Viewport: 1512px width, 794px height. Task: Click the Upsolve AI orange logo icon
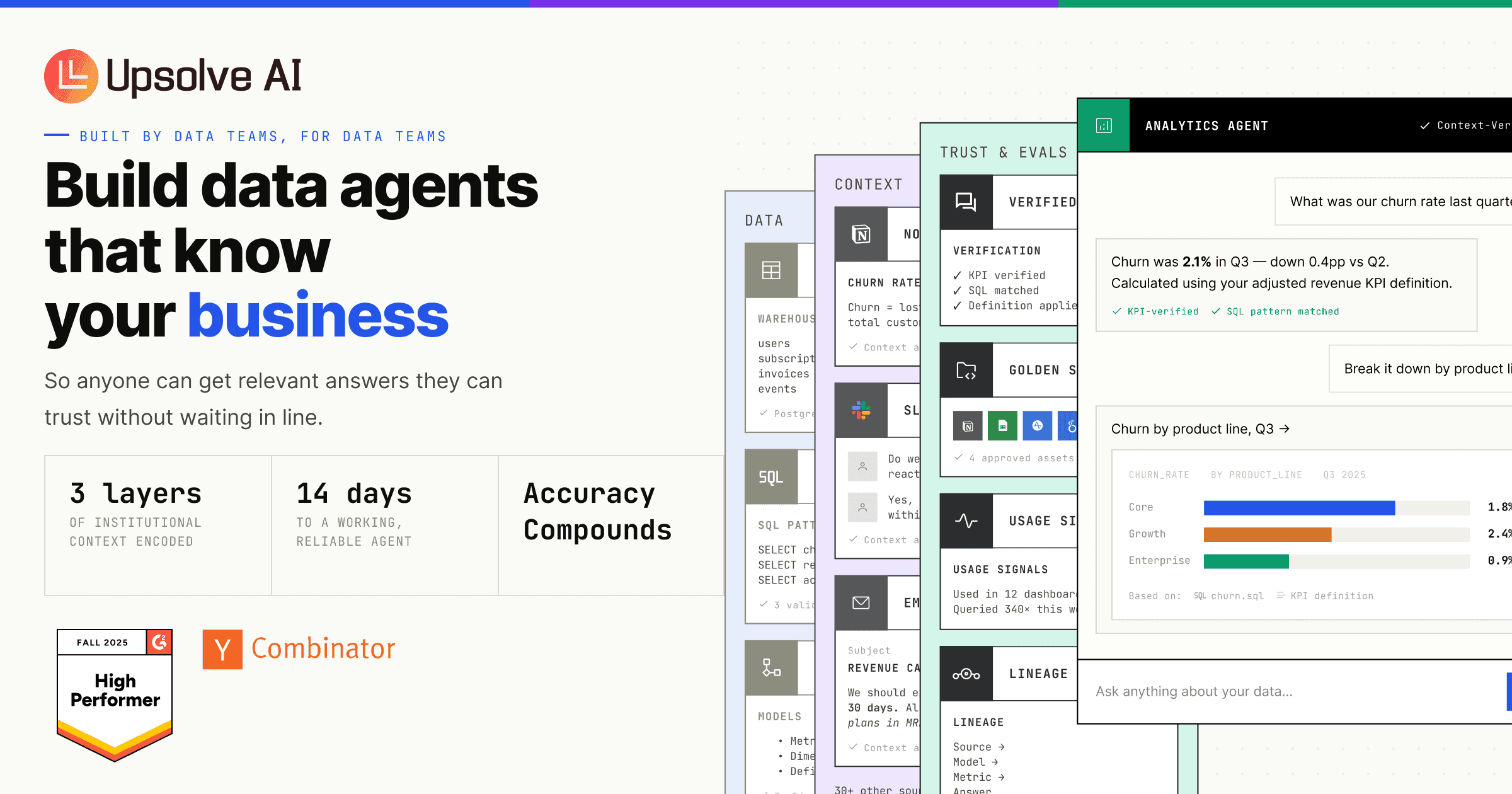click(x=71, y=76)
